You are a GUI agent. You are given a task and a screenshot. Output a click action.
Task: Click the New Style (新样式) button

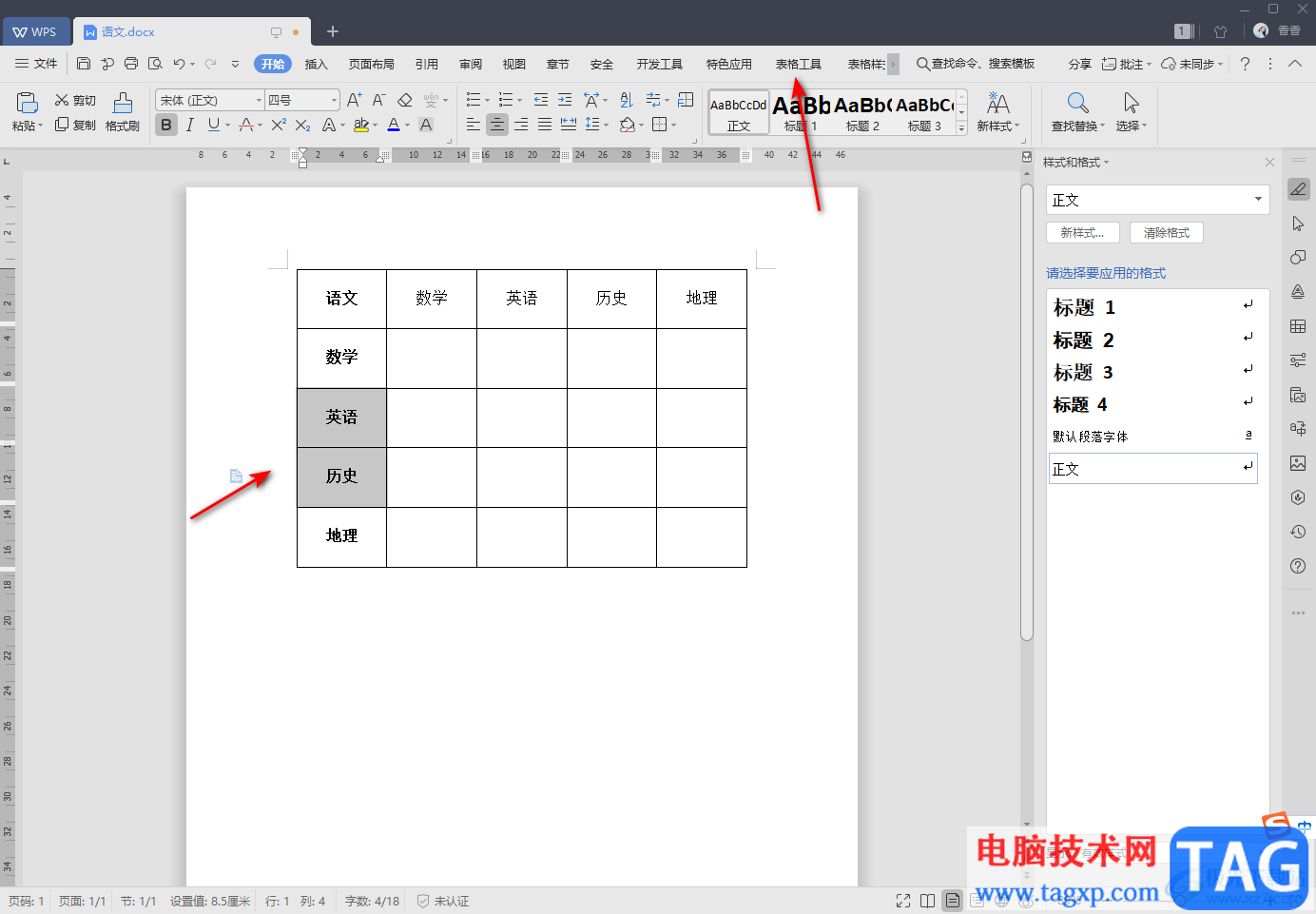click(997, 112)
